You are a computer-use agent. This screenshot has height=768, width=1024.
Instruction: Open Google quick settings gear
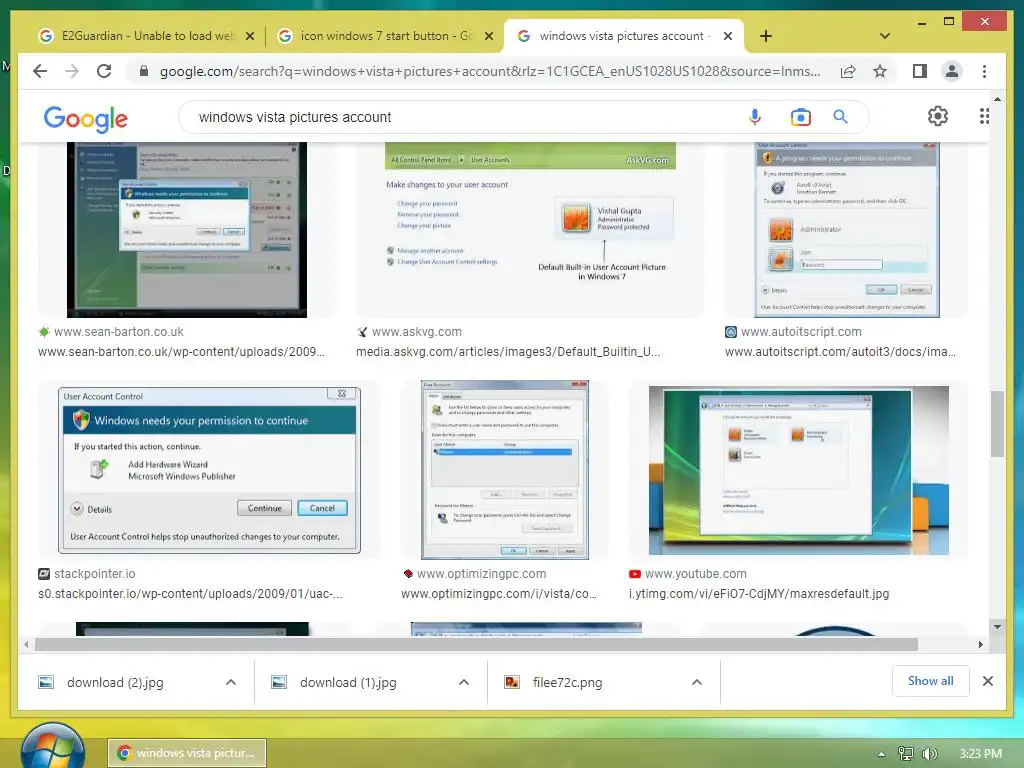[938, 116]
